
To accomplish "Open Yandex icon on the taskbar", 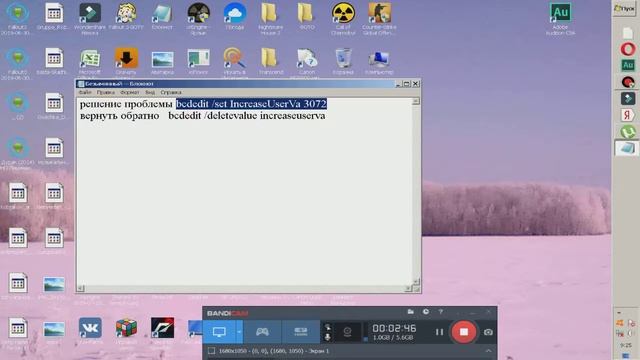I will 628,115.
